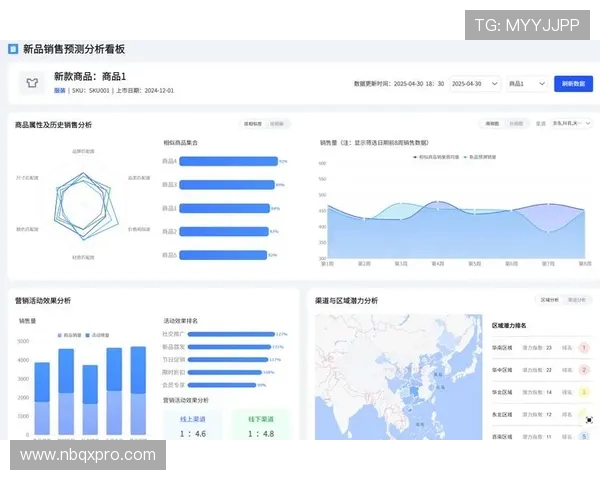Expand the channel multi-select dropdown in sales chart
Viewport: 600px width, 480px height.
571,123
